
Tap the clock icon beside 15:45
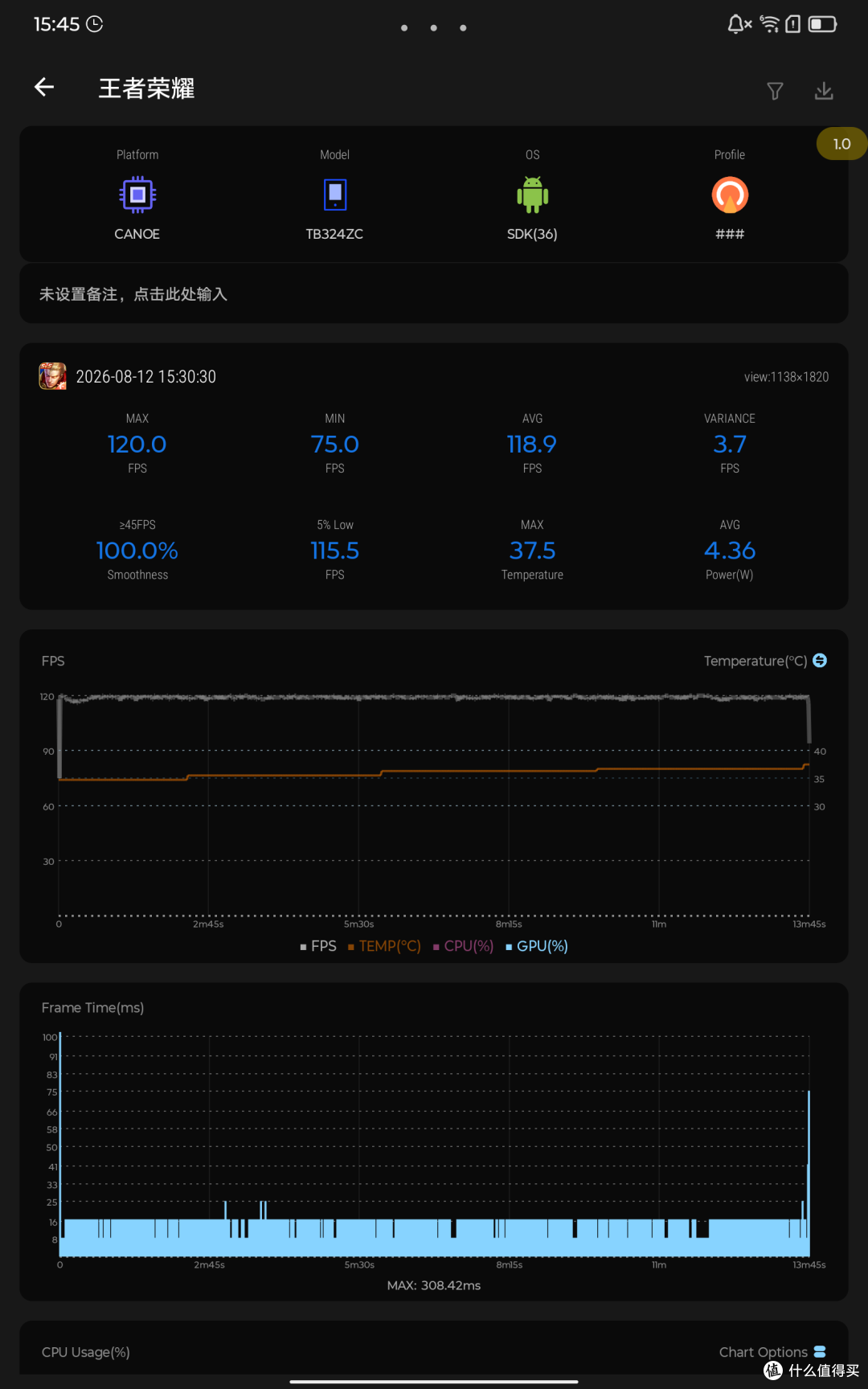95,24
